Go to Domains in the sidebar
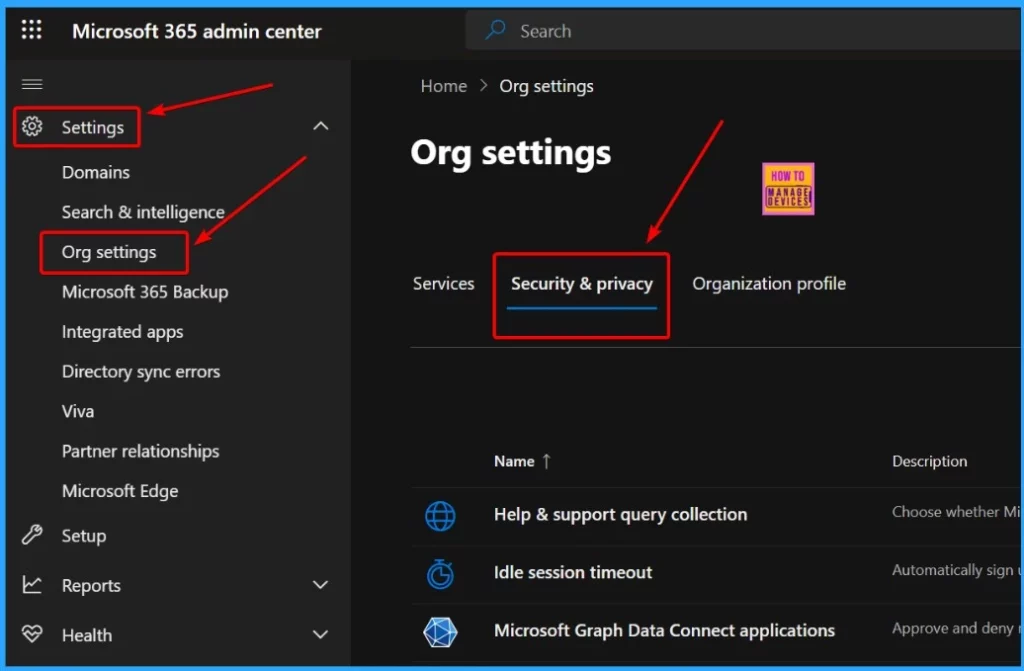This screenshot has height=671, width=1024. click(96, 172)
